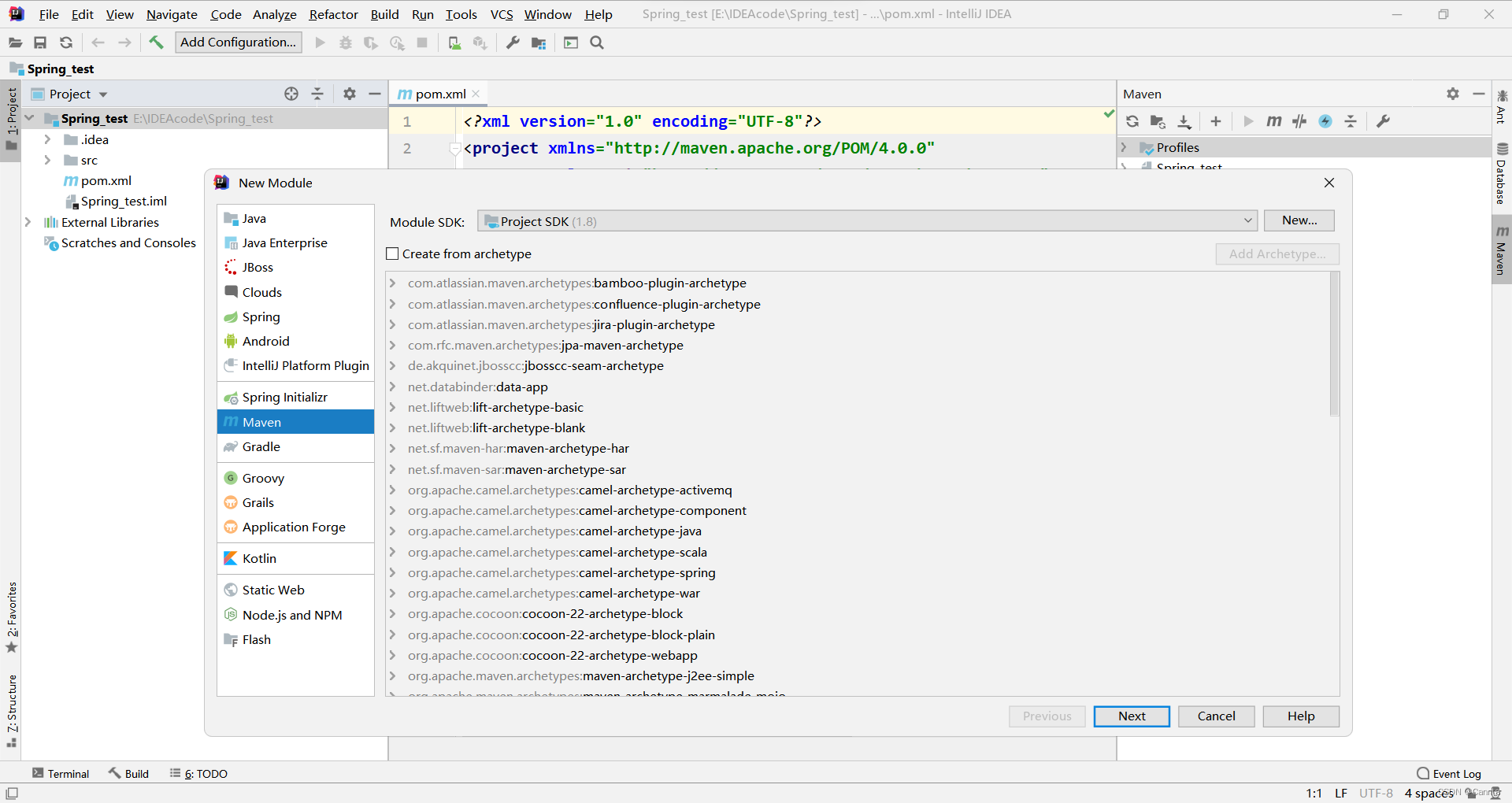Screen dimensions: 1512x803
Task: Select Node.js and NPM module type
Action: (x=295, y=615)
